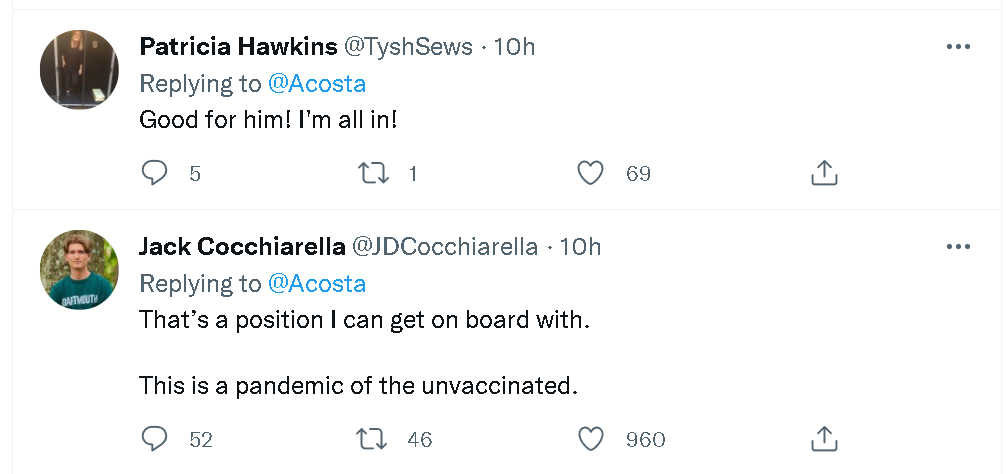Reply to Patricia Hawkins' tweet

tap(154, 174)
